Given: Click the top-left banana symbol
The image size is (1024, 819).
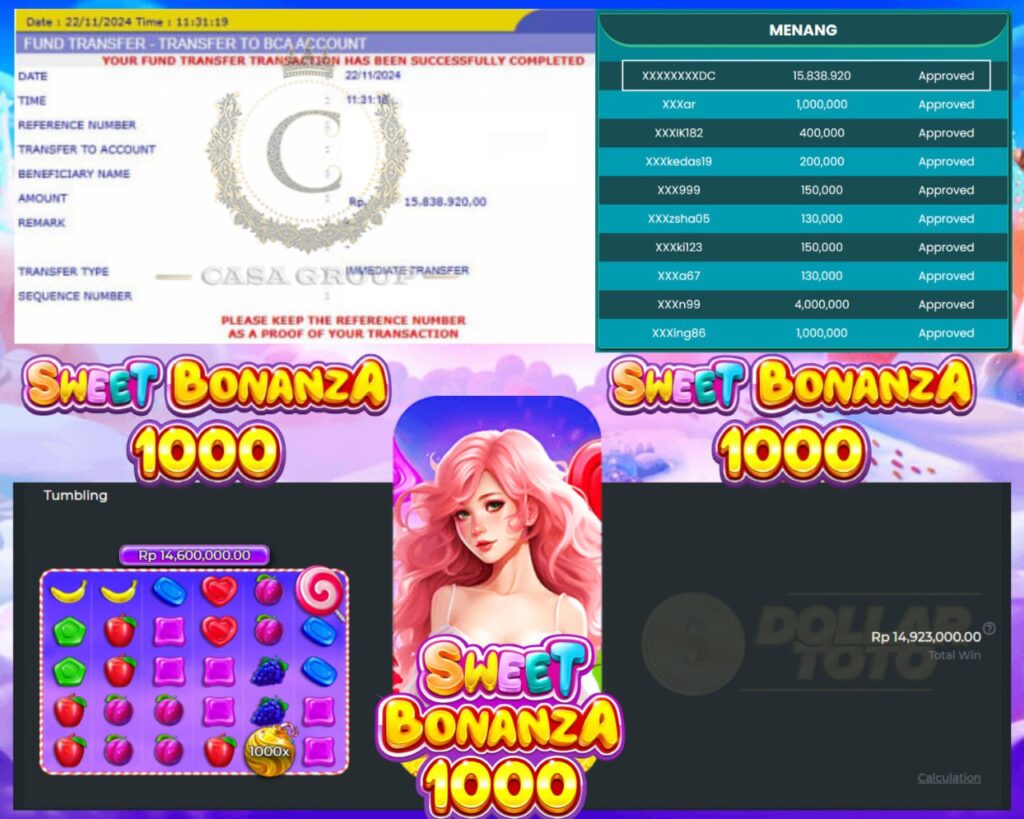Looking at the screenshot, I should click(x=69, y=591).
